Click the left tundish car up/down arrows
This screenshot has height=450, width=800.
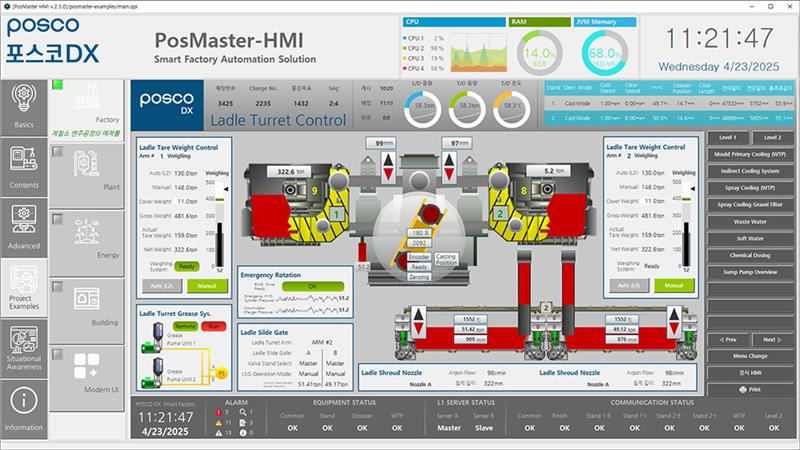pyautogui.click(x=418, y=321)
